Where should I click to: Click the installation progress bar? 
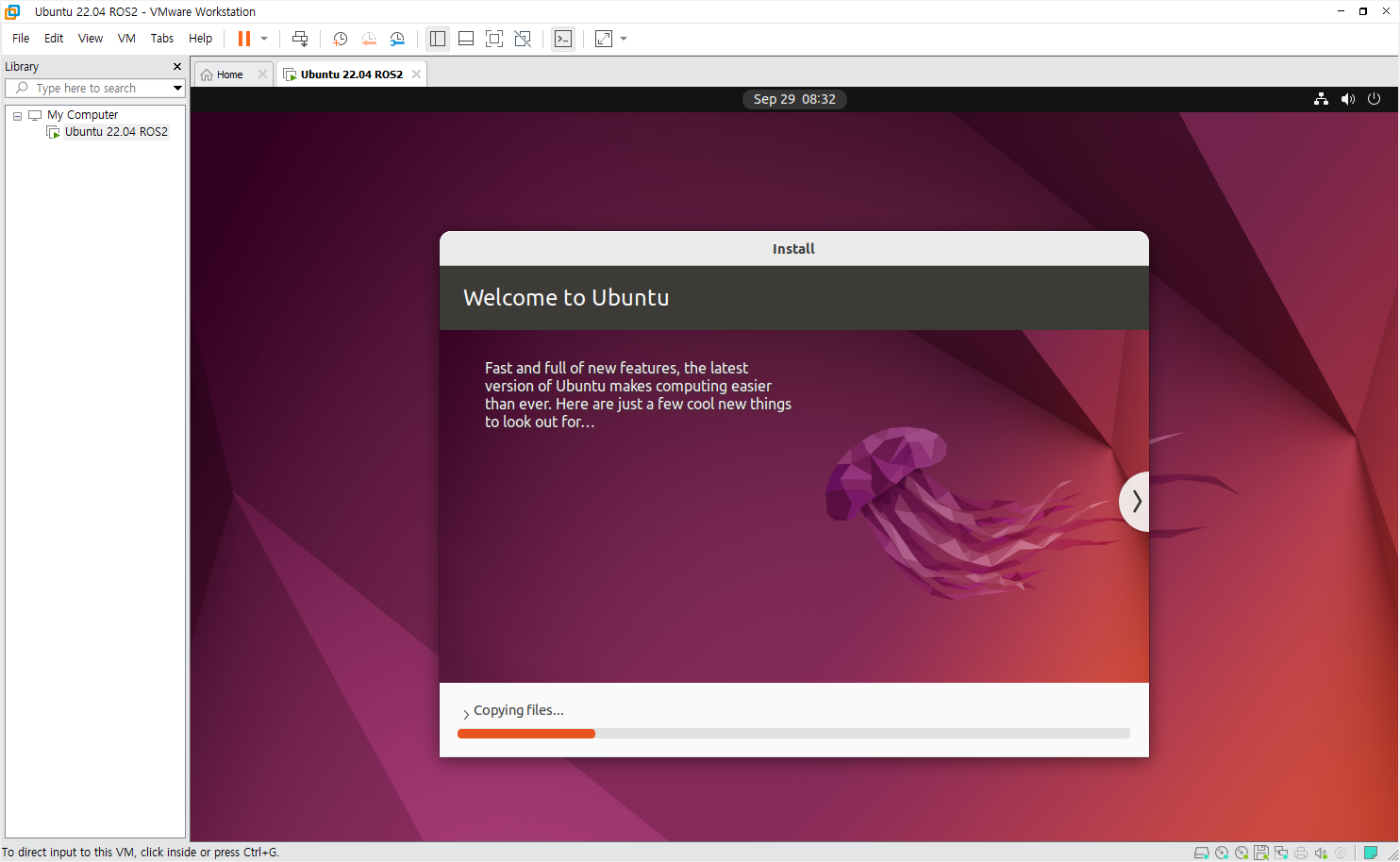tap(793, 734)
